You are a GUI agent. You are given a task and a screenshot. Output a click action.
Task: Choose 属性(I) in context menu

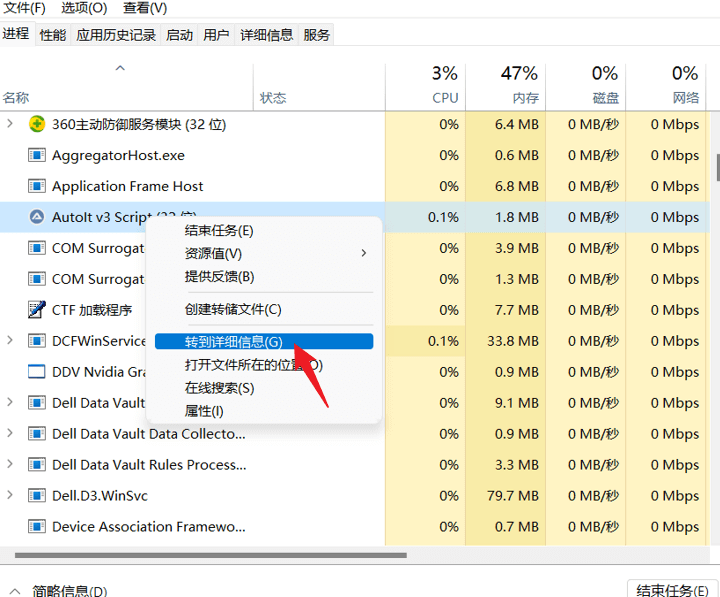click(x=264, y=411)
